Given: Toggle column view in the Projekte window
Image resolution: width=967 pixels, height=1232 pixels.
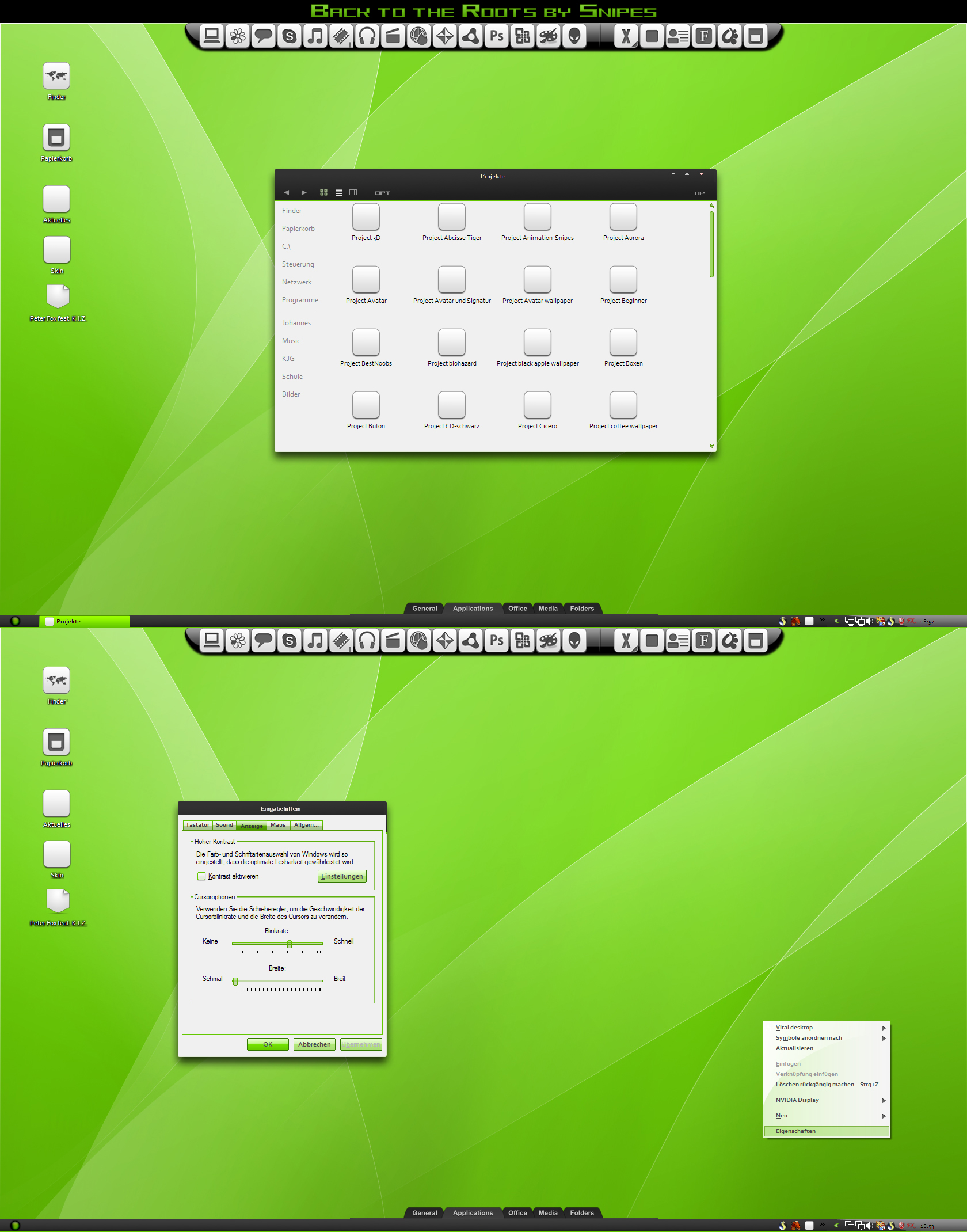Looking at the screenshot, I should coord(353,192).
